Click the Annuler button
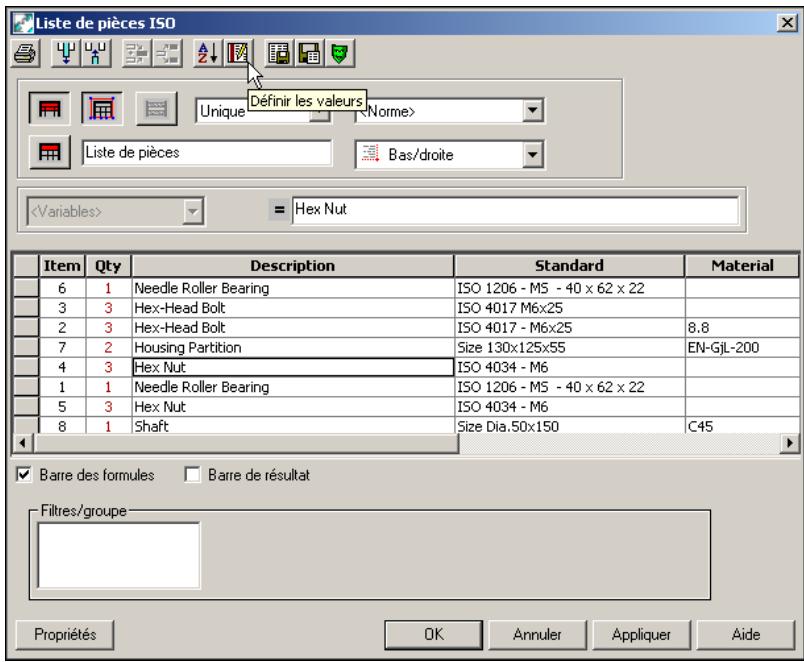804x662 pixels. (537, 635)
